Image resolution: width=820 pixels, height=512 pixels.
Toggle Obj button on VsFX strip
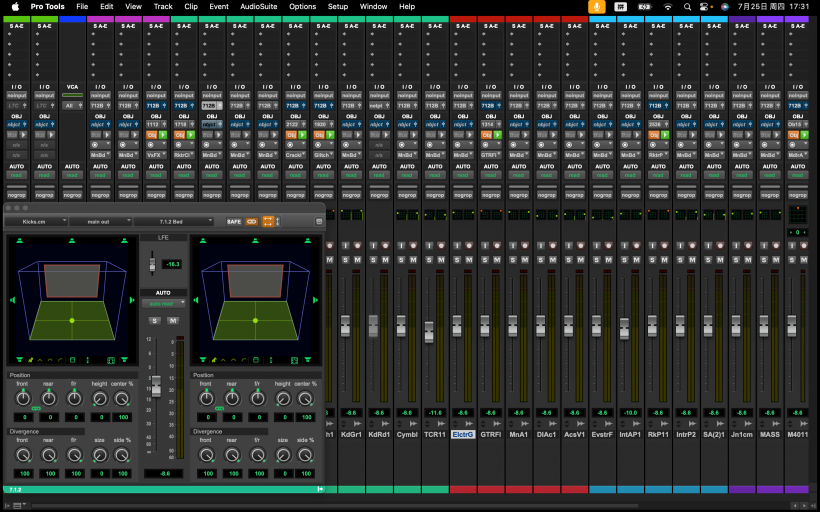152,135
